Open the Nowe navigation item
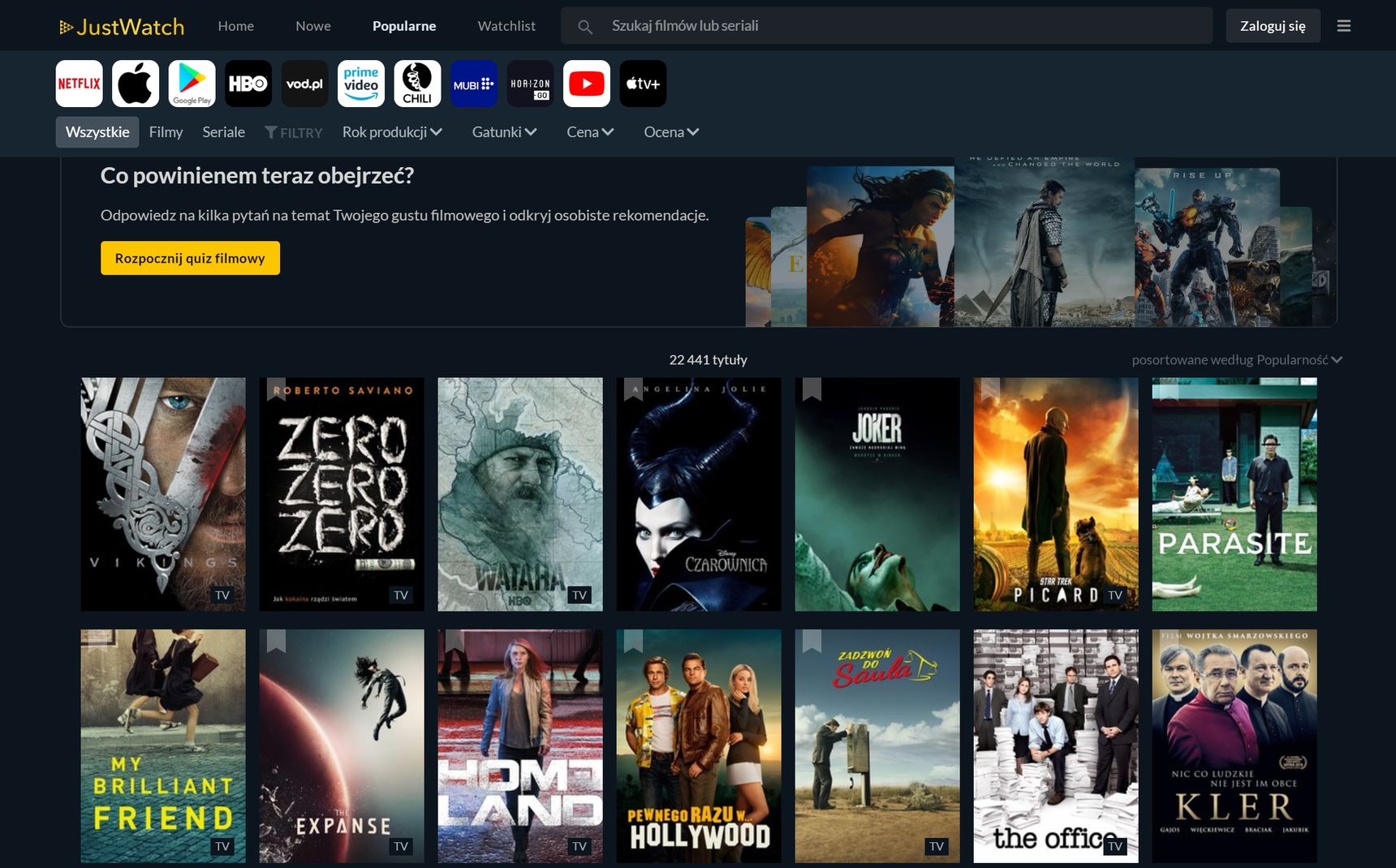The height and width of the screenshot is (868, 1396). (313, 26)
